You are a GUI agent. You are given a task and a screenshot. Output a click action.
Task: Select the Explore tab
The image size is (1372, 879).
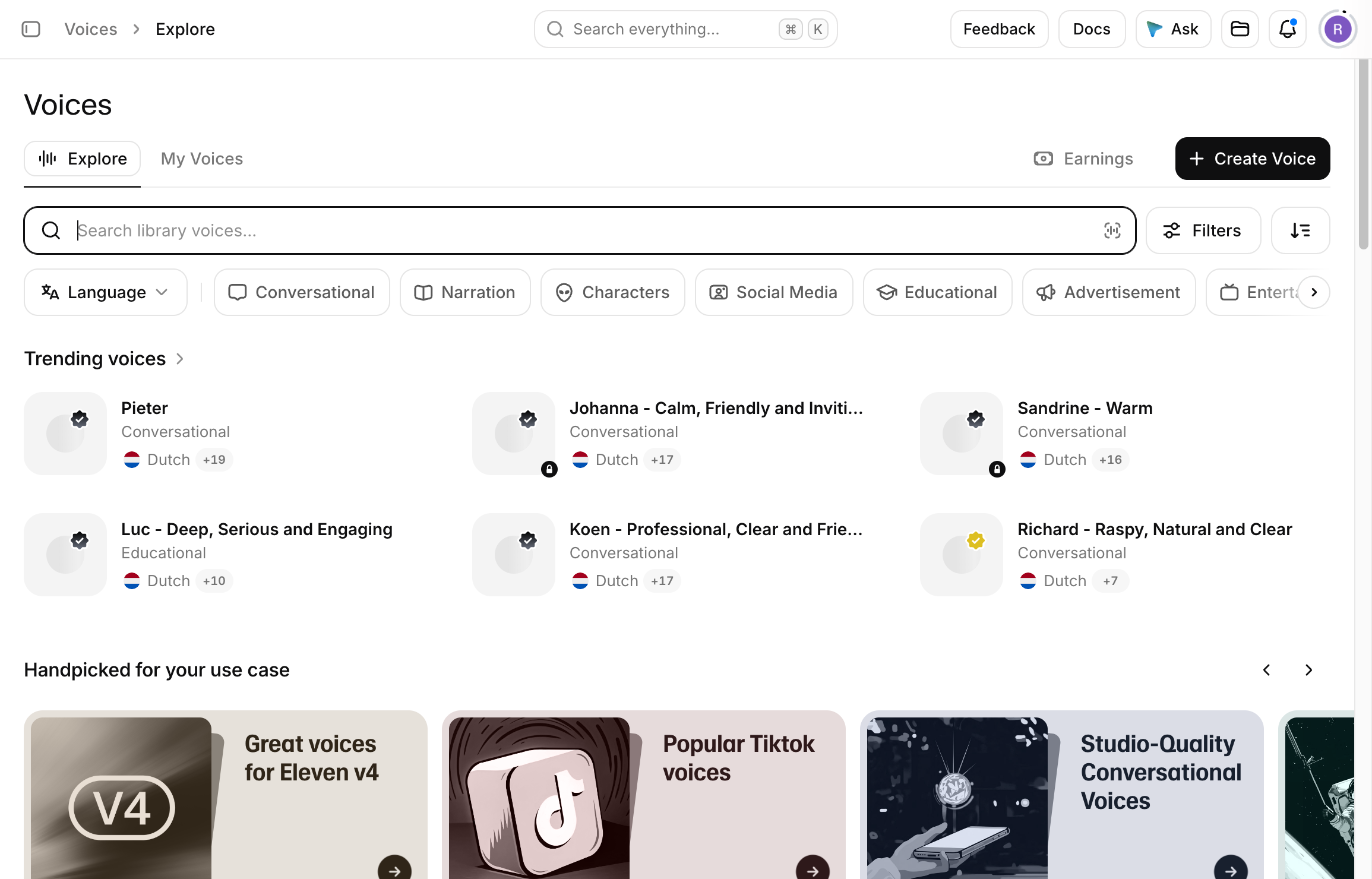pyautogui.click(x=82, y=159)
